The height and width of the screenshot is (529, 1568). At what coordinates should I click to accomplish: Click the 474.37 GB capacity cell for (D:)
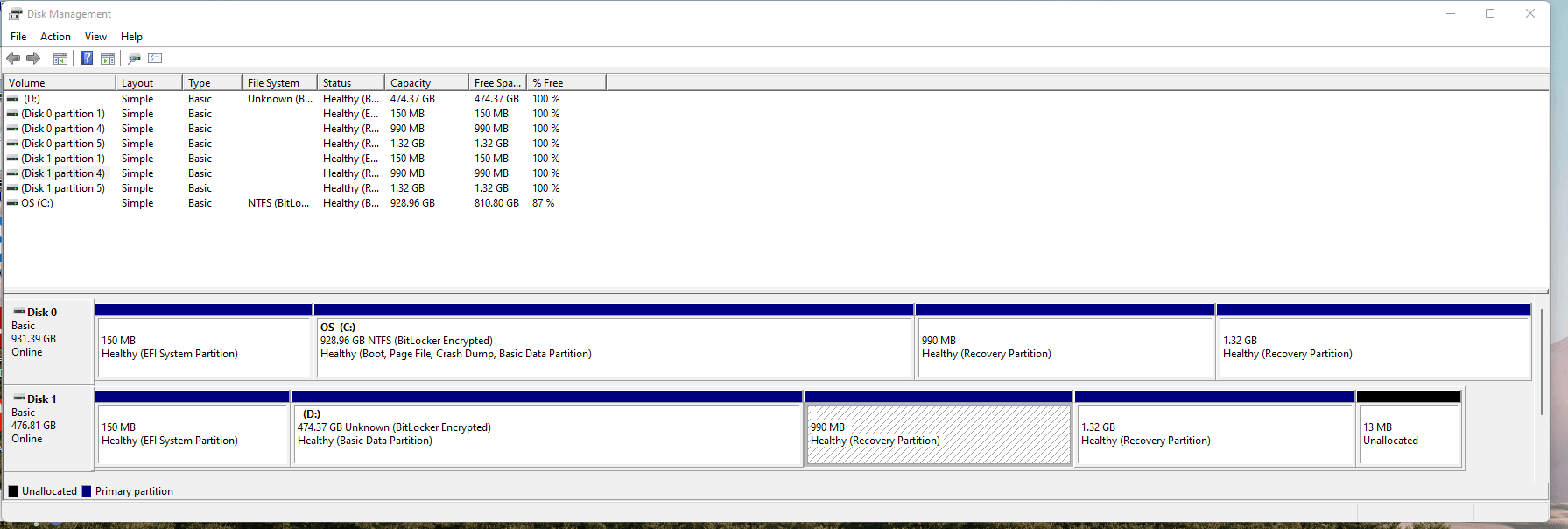tap(412, 99)
